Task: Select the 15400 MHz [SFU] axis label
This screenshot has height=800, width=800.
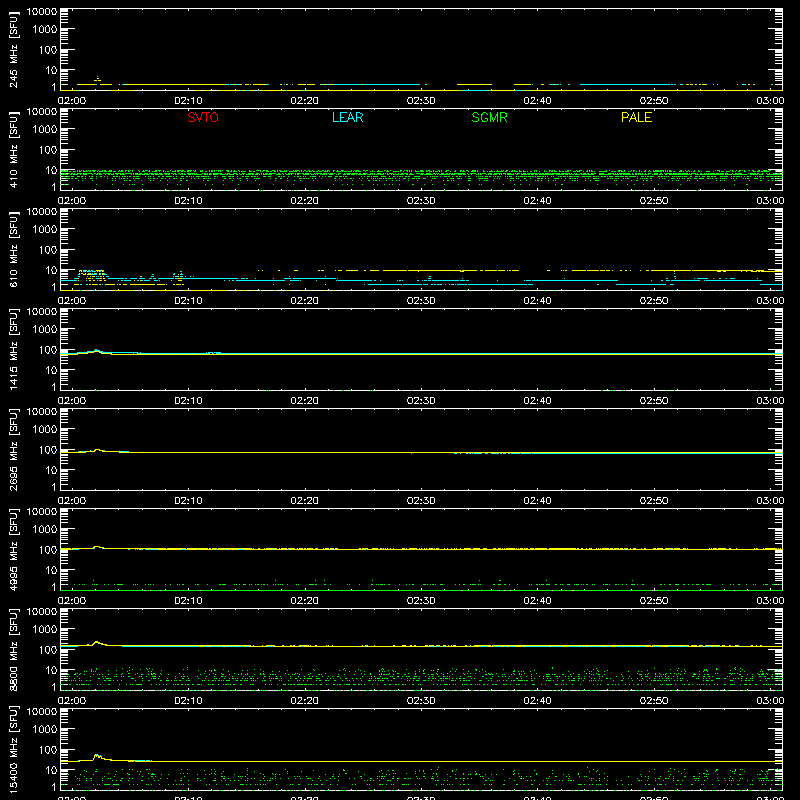Action: pyautogui.click(x=13, y=749)
